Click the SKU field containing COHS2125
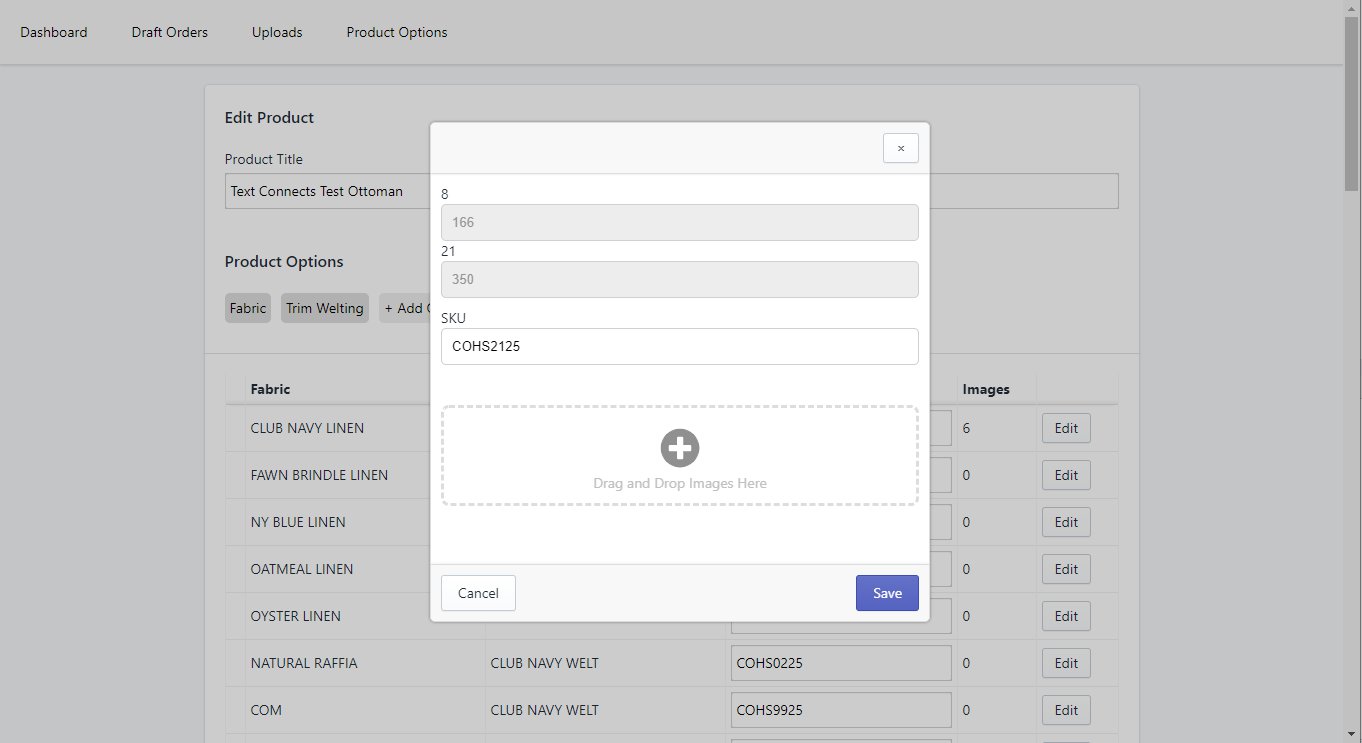This screenshot has height=743, width=1362. pyautogui.click(x=679, y=347)
